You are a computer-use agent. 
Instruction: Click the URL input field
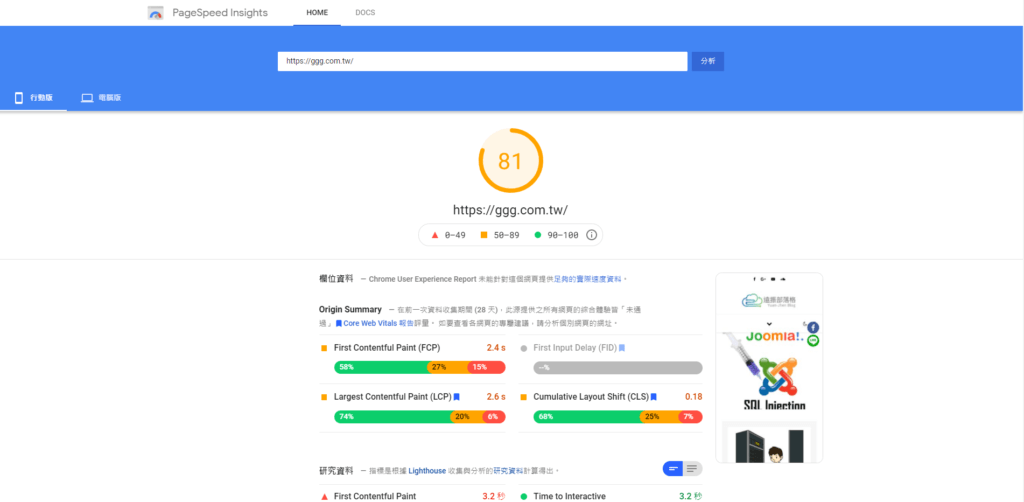483,61
